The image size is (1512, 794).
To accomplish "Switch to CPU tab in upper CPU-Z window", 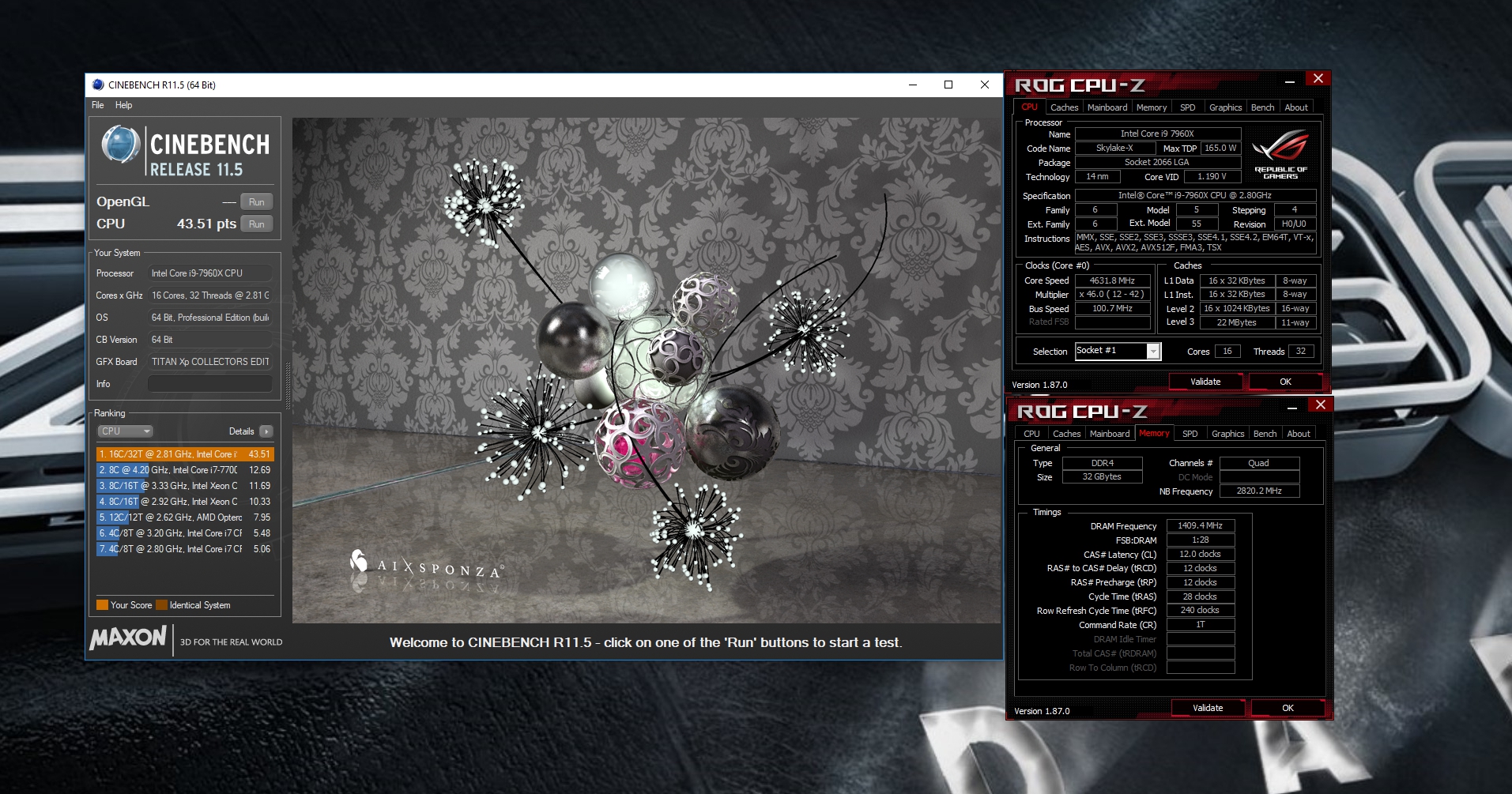I will click(x=1029, y=107).
